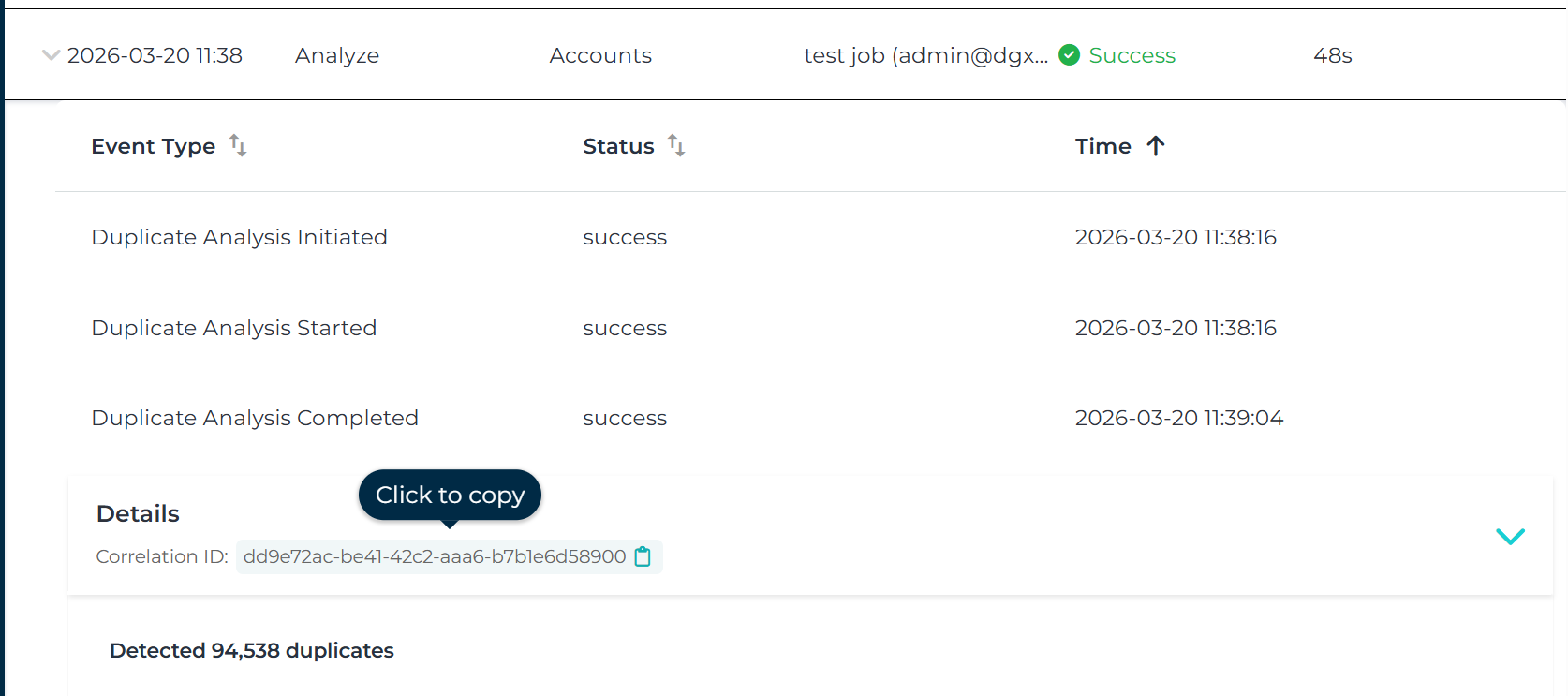Select the Duplicate Analysis Started event
This screenshot has width=1568, height=696.
(x=234, y=328)
